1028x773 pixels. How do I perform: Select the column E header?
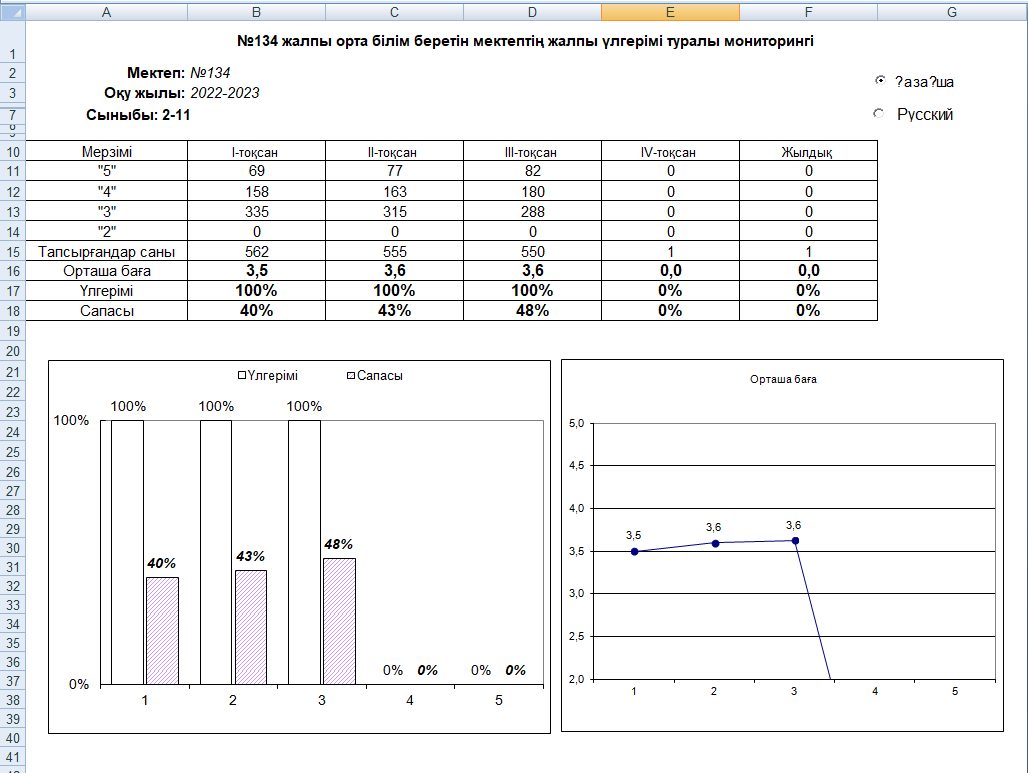coord(670,12)
